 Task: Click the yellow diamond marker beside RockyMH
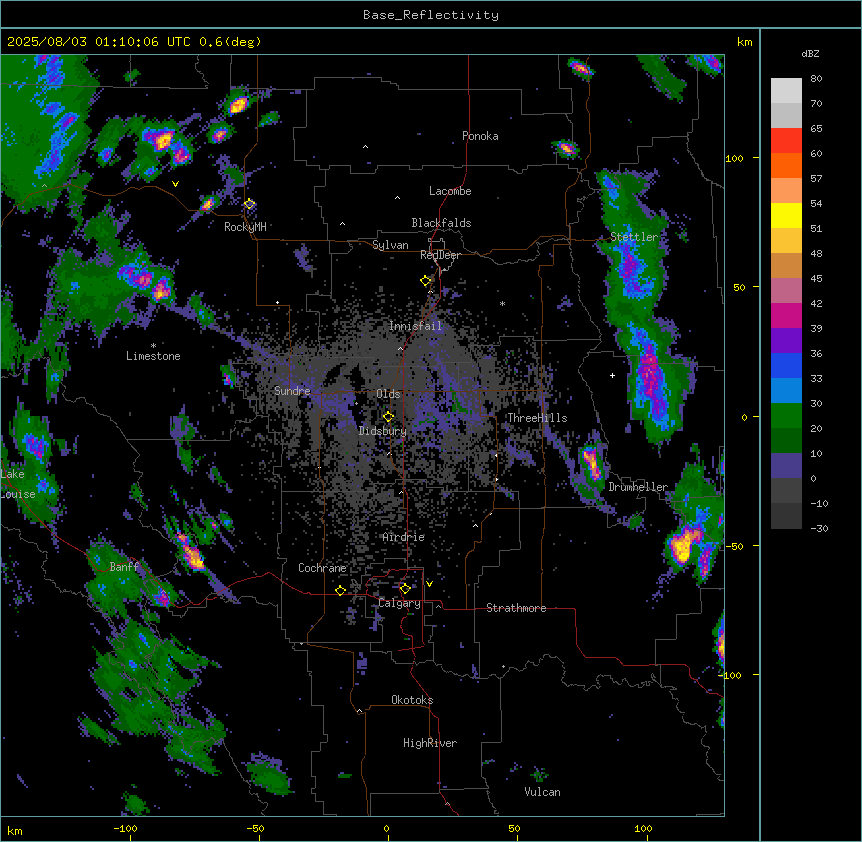pos(250,204)
